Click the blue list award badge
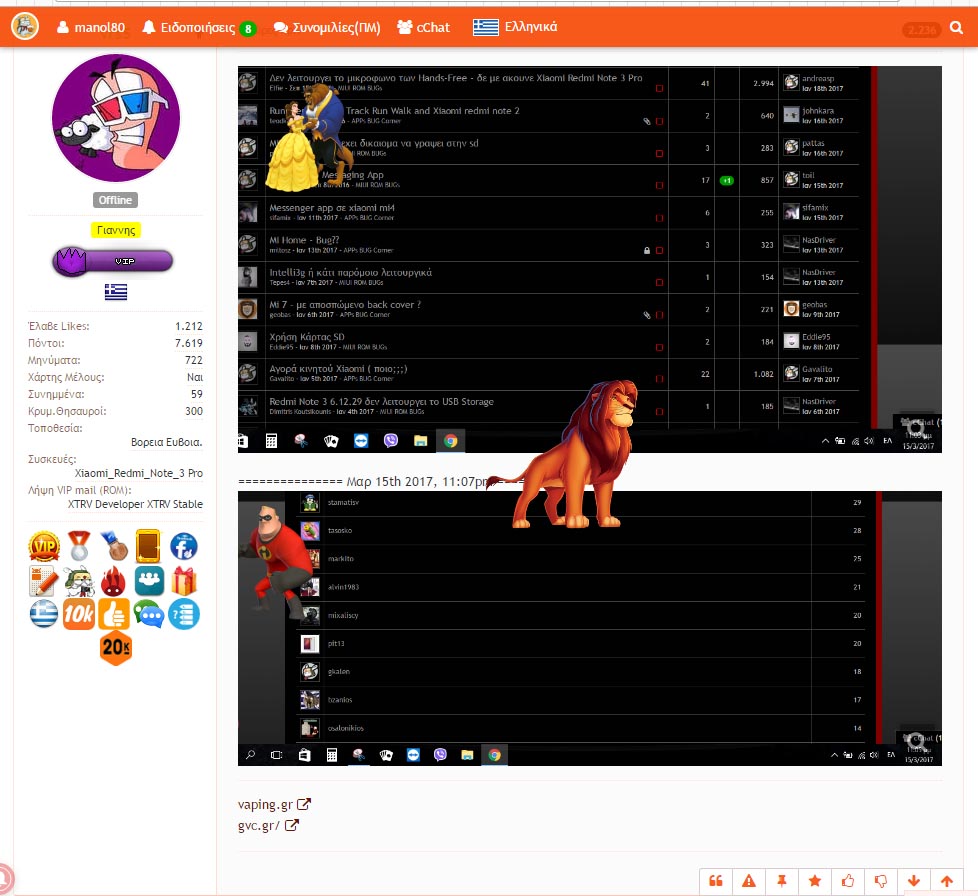This screenshot has height=896, width=978. tap(184, 614)
